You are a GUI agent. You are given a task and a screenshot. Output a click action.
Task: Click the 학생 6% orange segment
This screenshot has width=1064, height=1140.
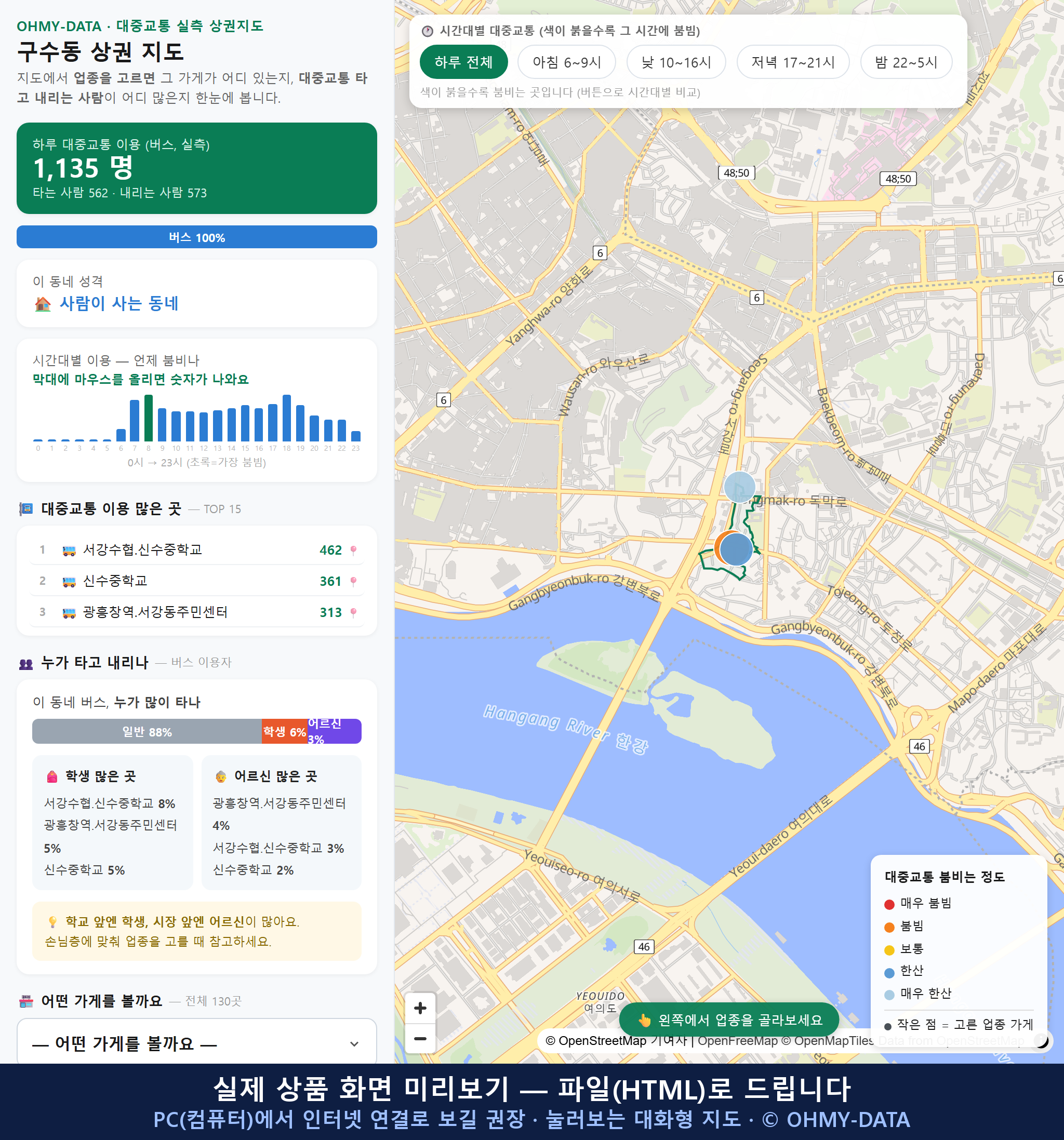pos(285,732)
